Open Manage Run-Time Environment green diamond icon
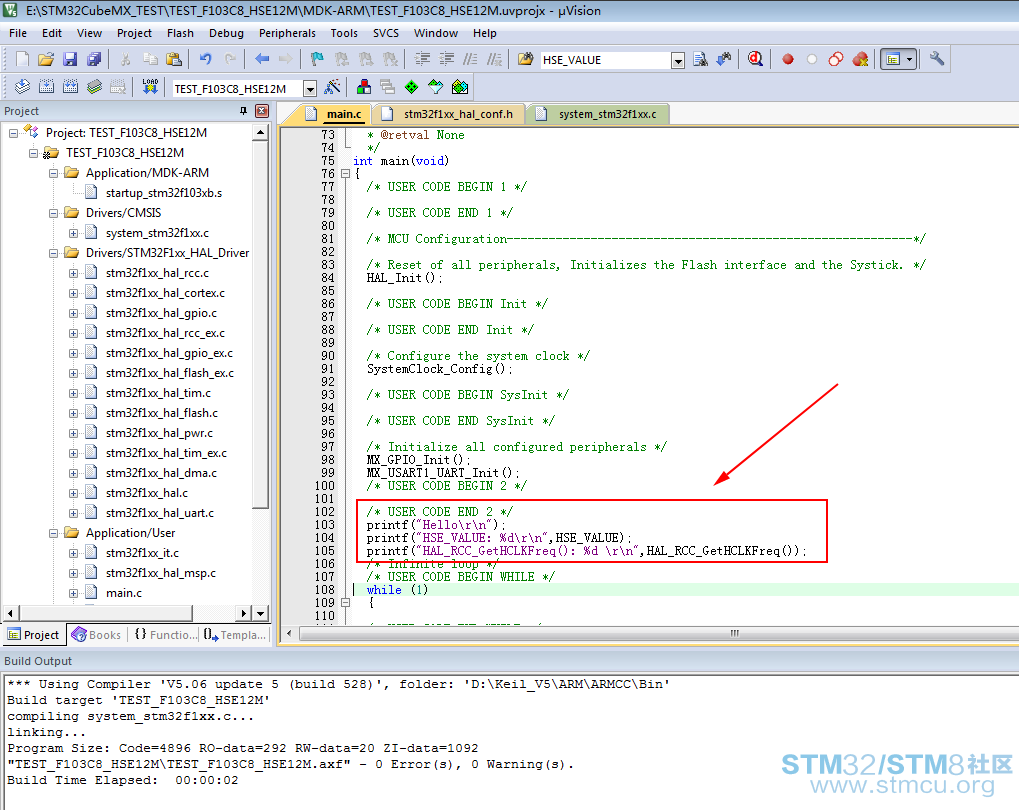1019x810 pixels. (x=411, y=86)
